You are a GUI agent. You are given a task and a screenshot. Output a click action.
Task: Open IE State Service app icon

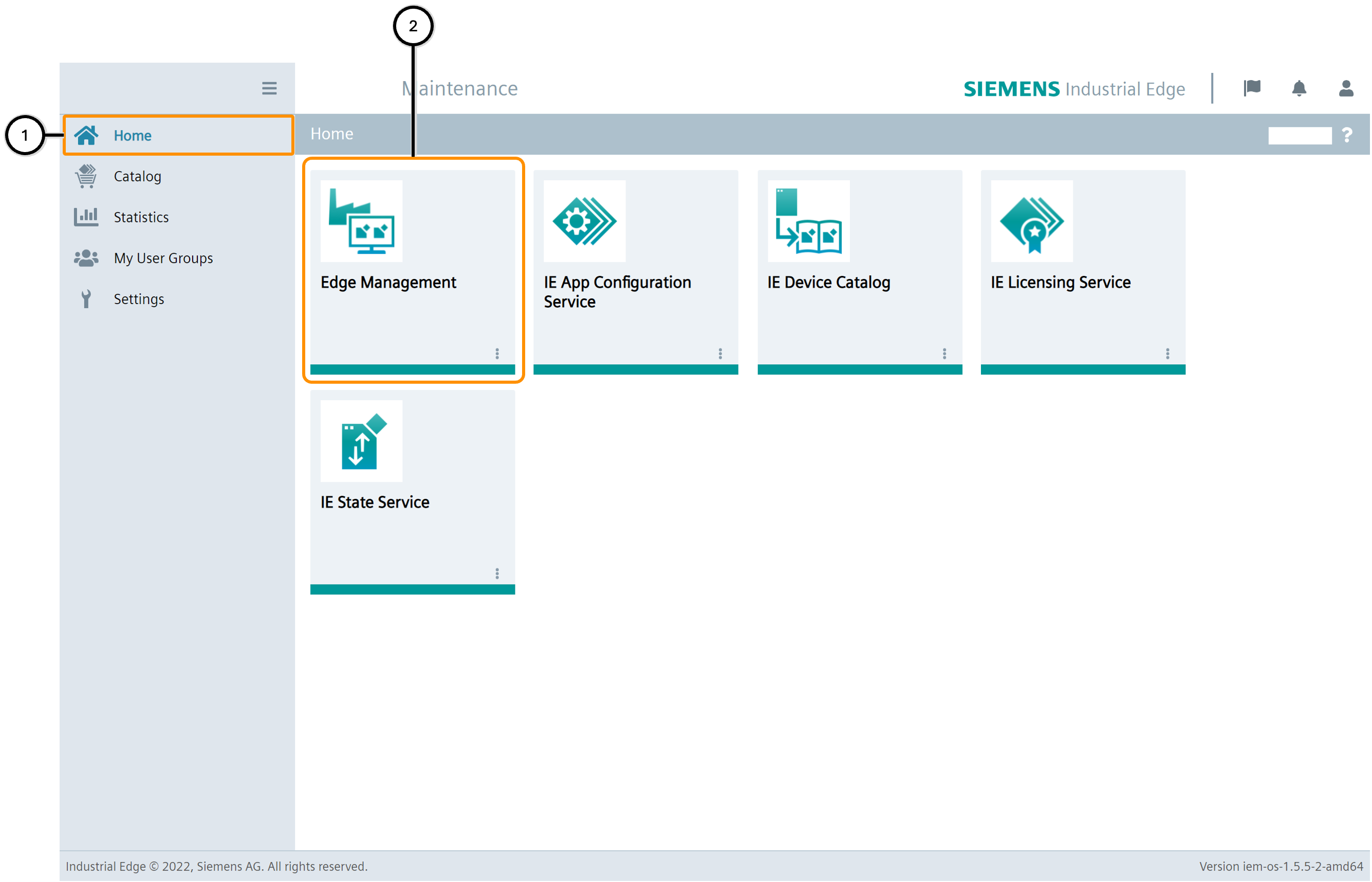point(361,441)
